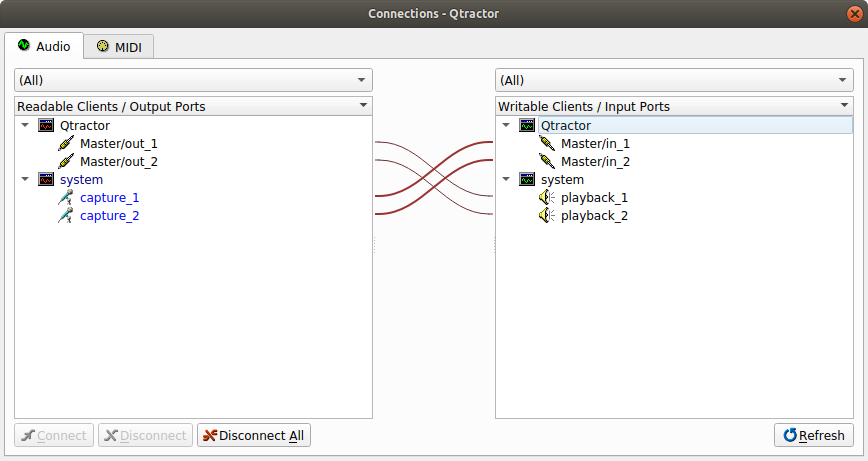Click the Connect button
Screen dimensions: 868x461
click(54, 436)
